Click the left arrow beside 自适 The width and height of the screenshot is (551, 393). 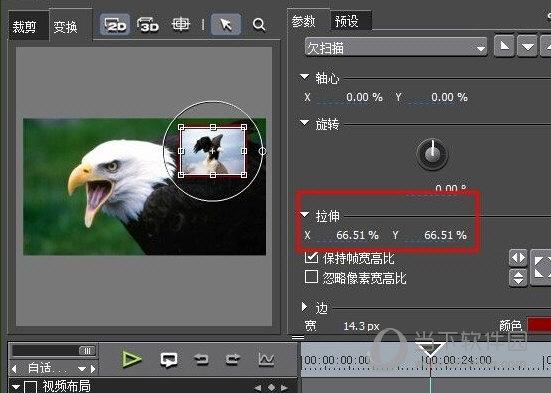pyautogui.click(x=14, y=369)
